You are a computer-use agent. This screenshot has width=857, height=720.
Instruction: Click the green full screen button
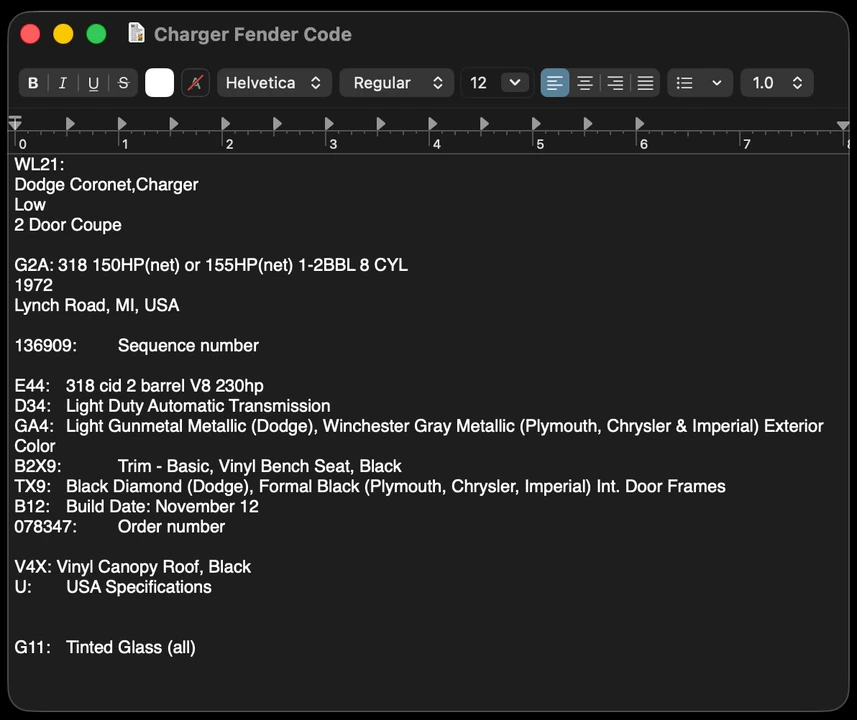[96, 33]
